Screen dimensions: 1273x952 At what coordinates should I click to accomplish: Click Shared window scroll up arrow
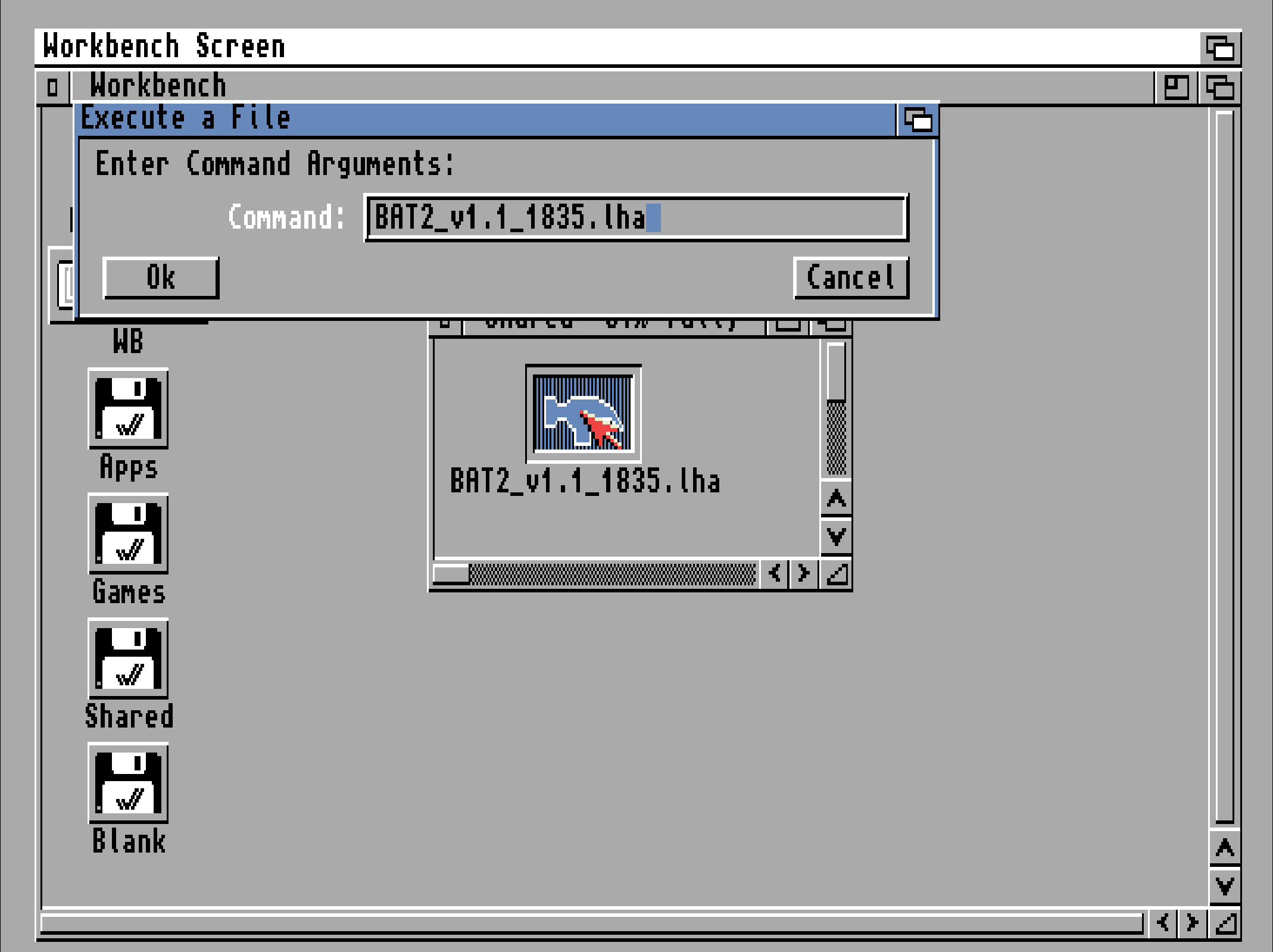point(836,499)
